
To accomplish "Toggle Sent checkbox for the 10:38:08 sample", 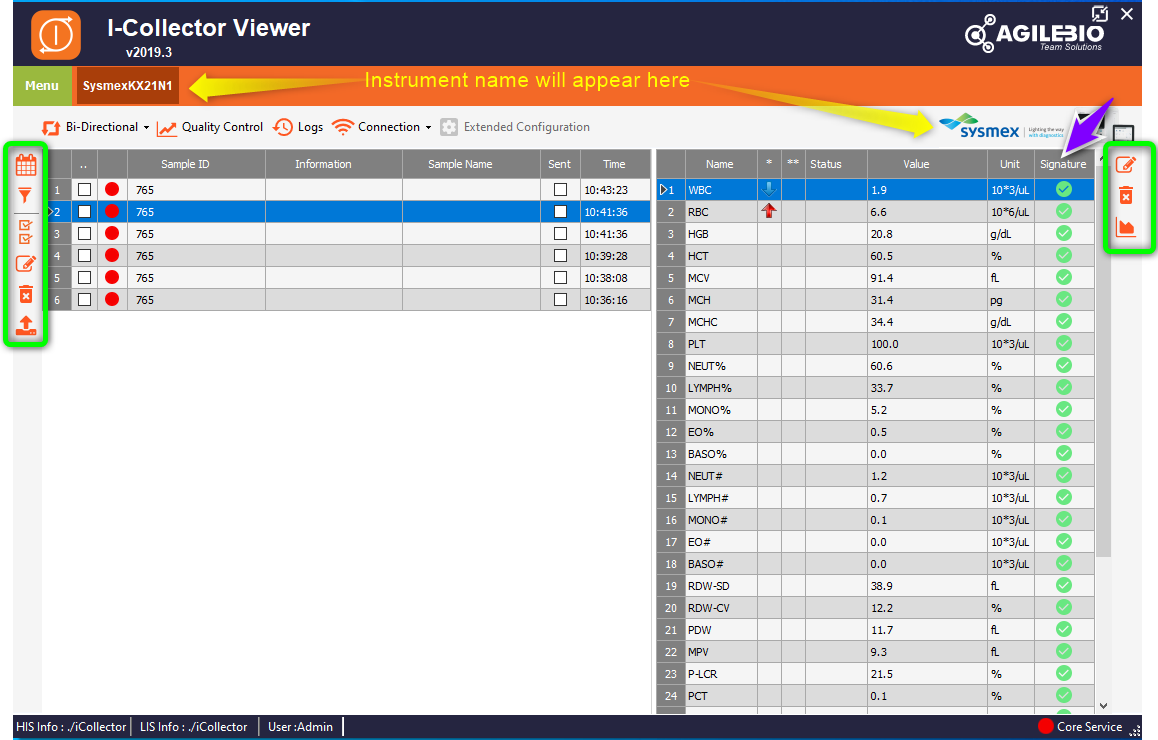I will pos(561,278).
